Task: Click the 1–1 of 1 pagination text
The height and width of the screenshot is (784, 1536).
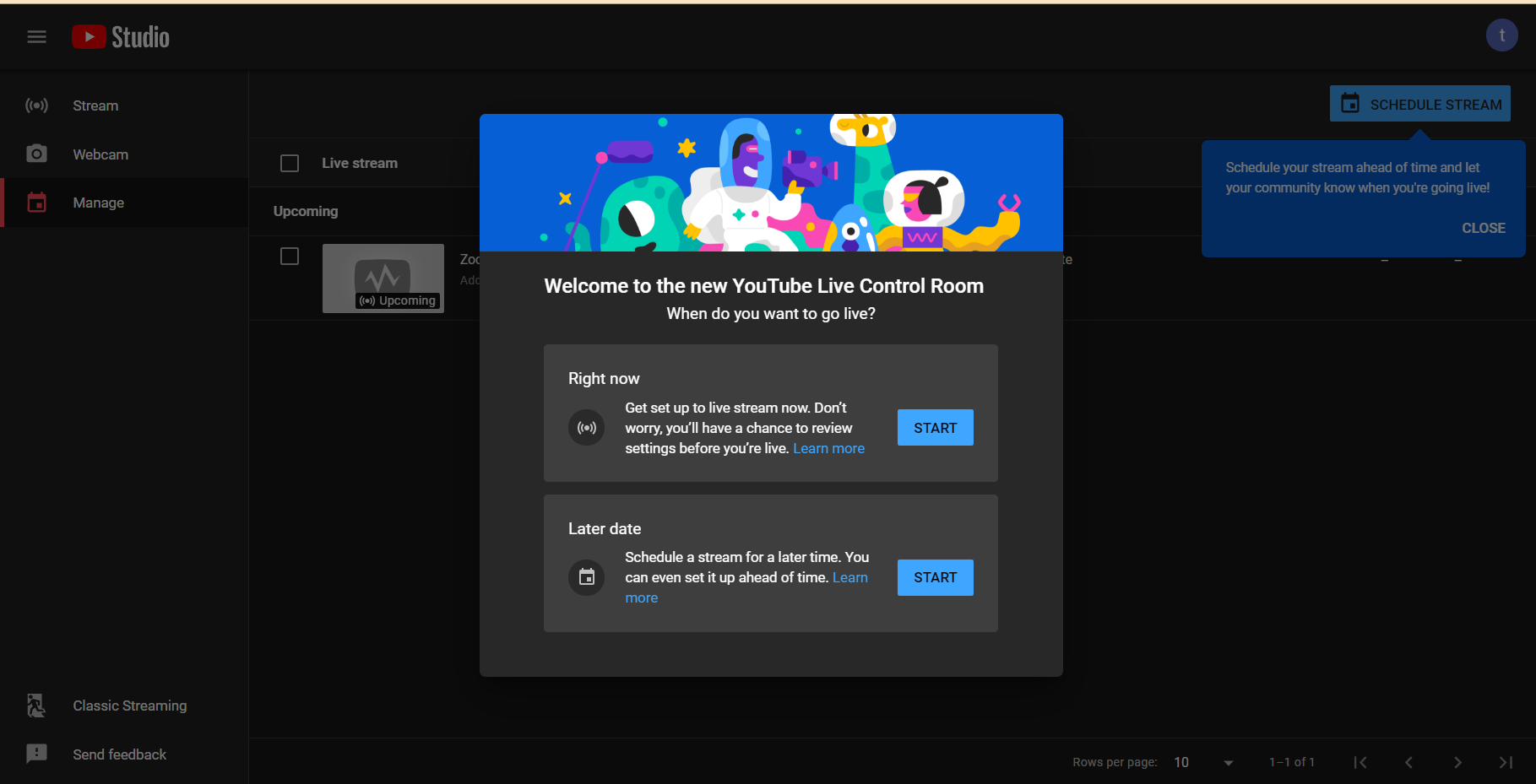Action: [1292, 762]
